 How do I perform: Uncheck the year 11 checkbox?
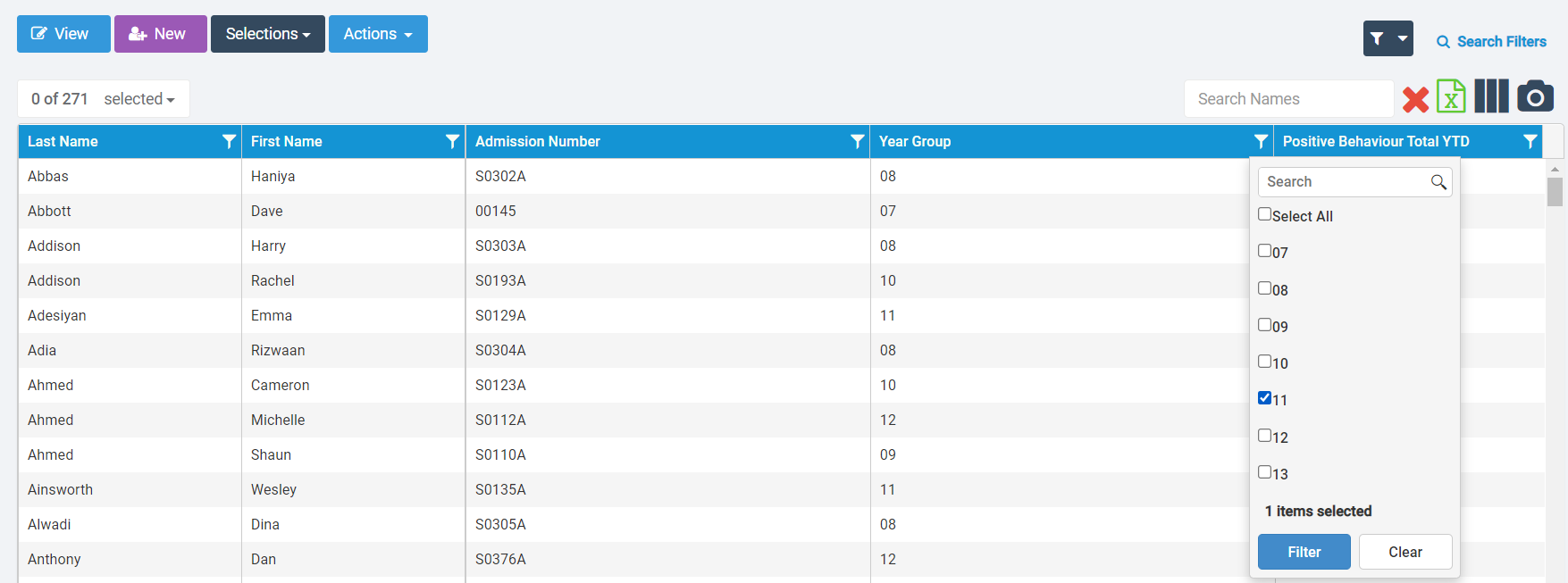coord(1264,398)
